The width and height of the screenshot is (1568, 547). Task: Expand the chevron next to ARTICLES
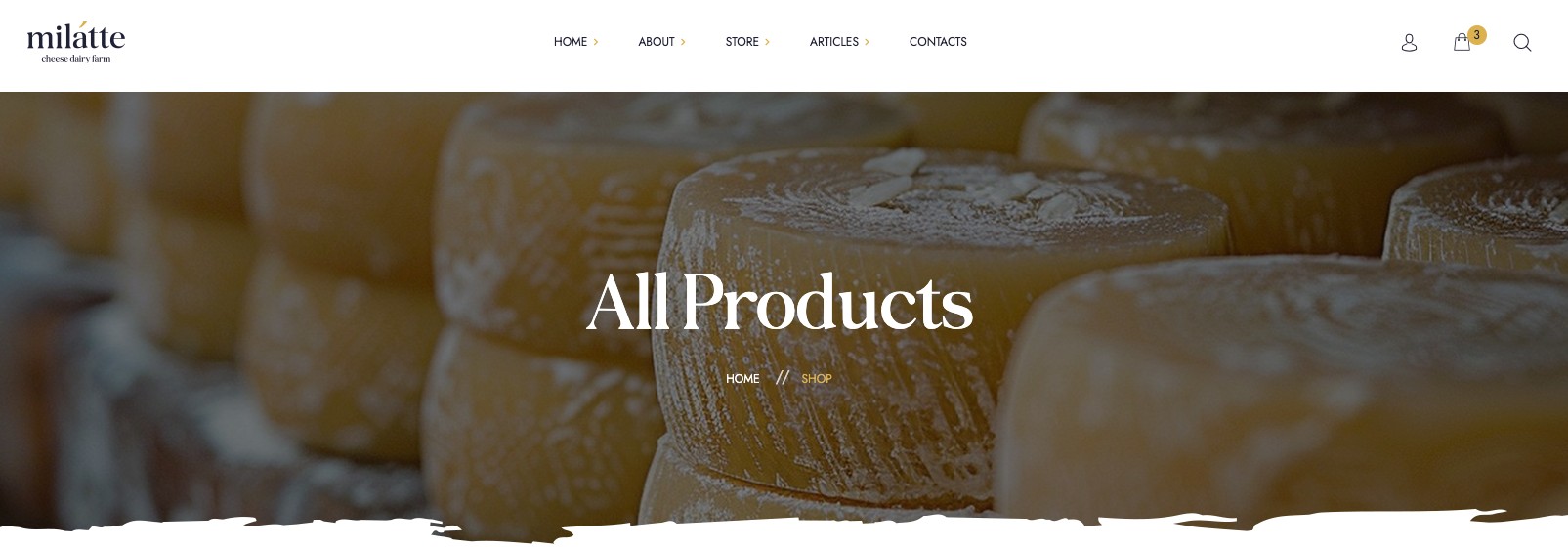click(867, 42)
